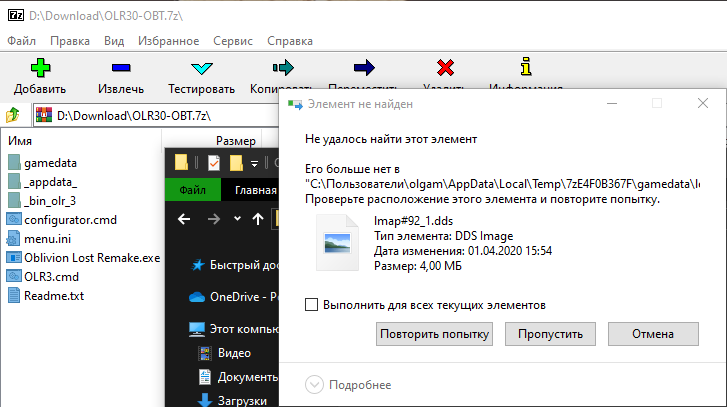Viewport: 727px width, 407px height.
Task: Click the green Add (Добавить) icon
Action: 40,68
